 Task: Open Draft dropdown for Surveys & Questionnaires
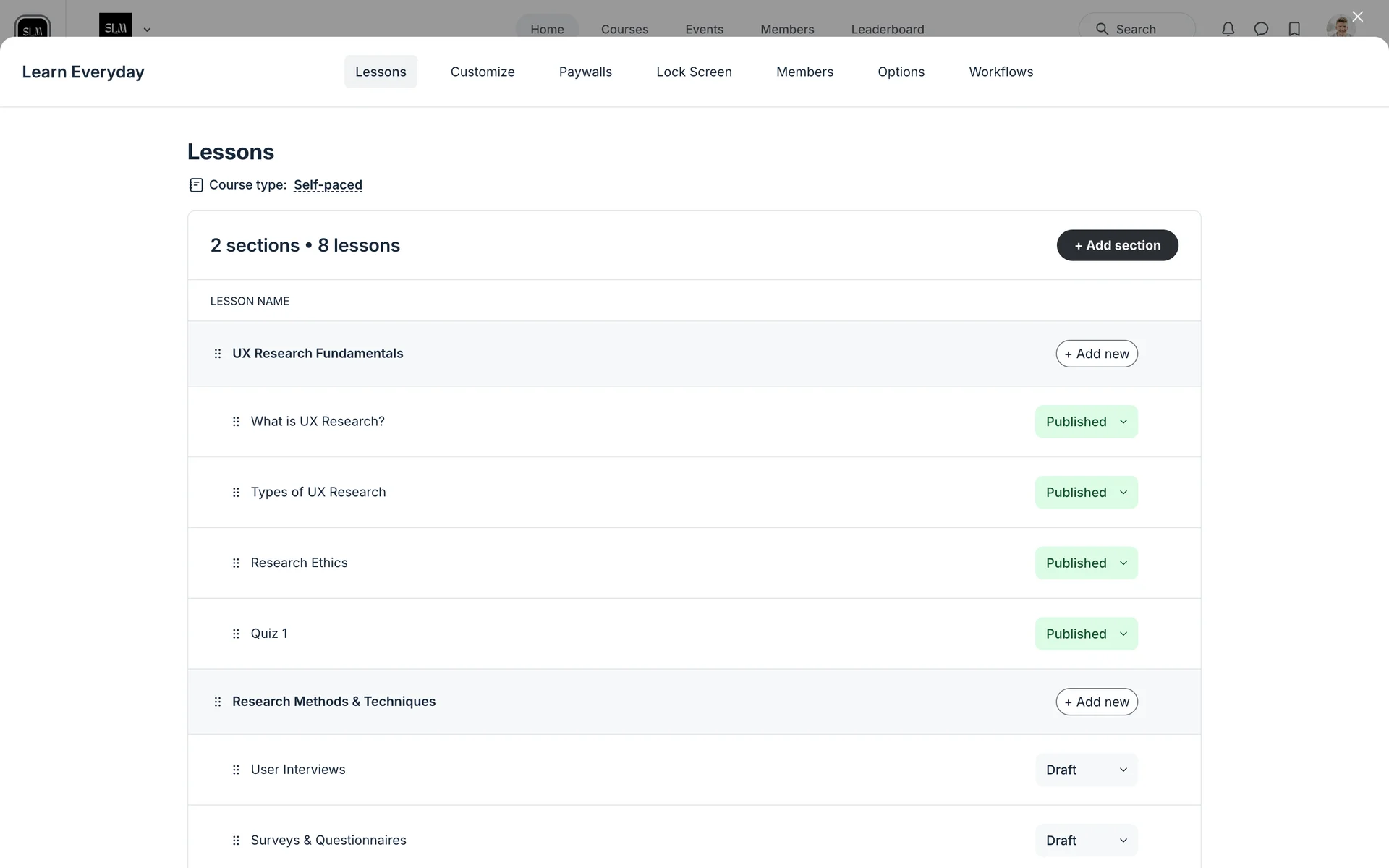(x=1086, y=841)
